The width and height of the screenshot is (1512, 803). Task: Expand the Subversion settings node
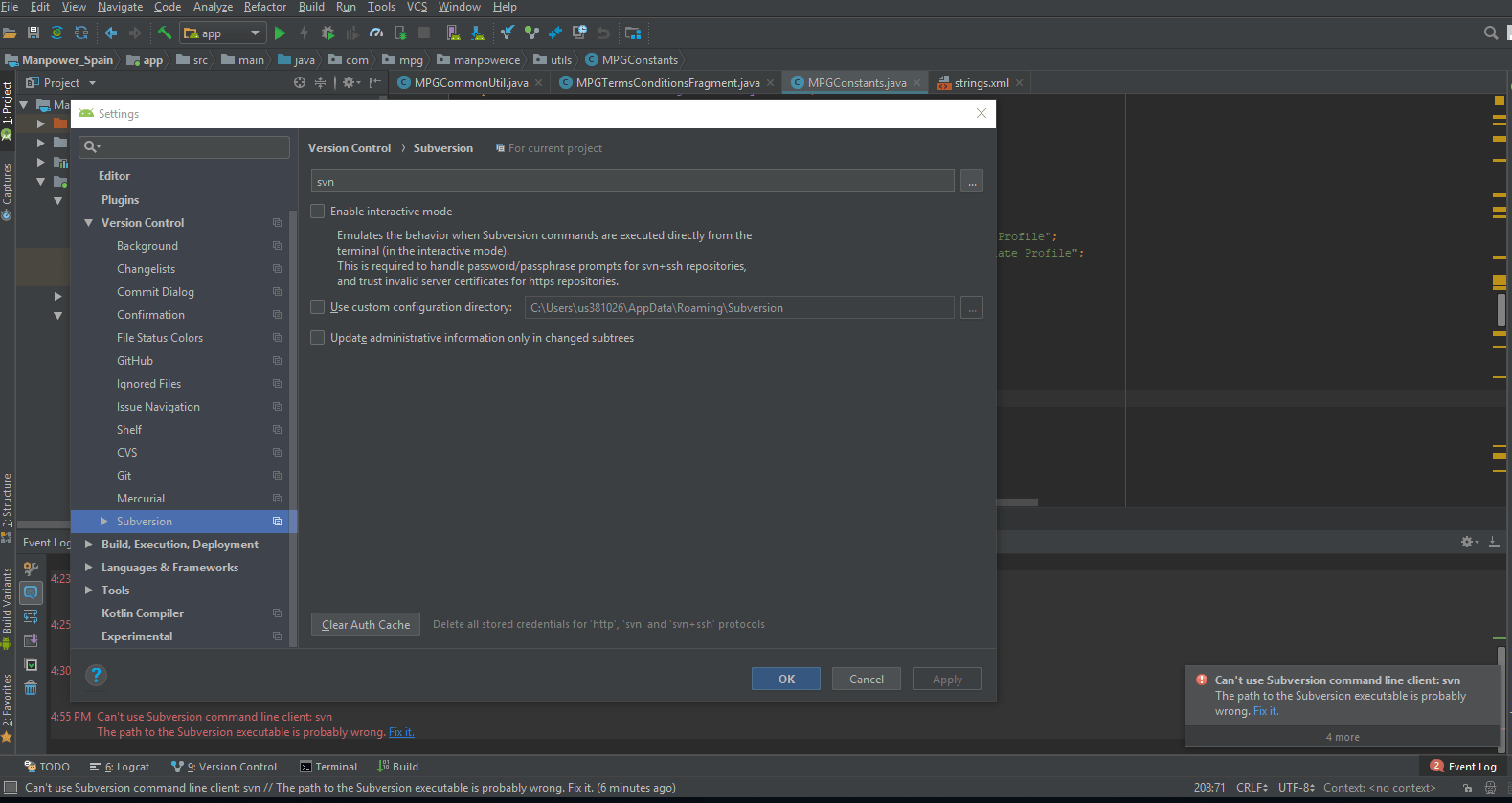pos(104,522)
